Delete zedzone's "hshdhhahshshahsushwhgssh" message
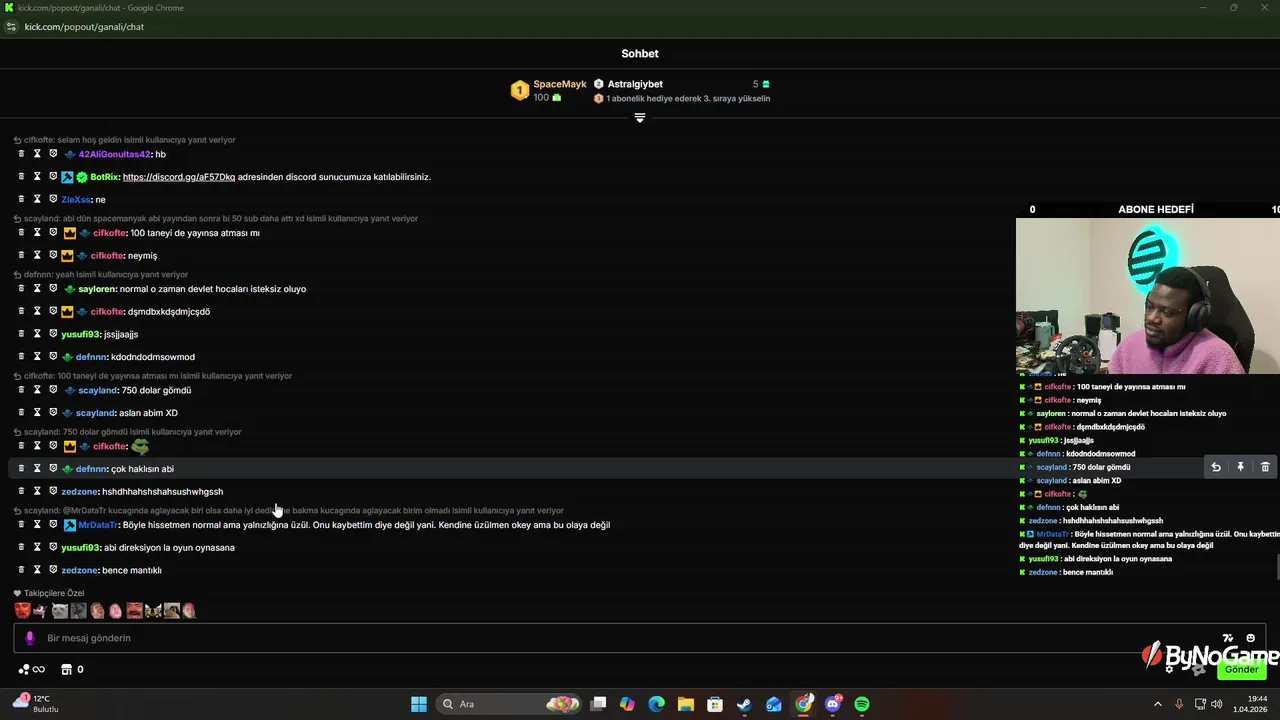The width and height of the screenshot is (1280, 720). coord(21,491)
